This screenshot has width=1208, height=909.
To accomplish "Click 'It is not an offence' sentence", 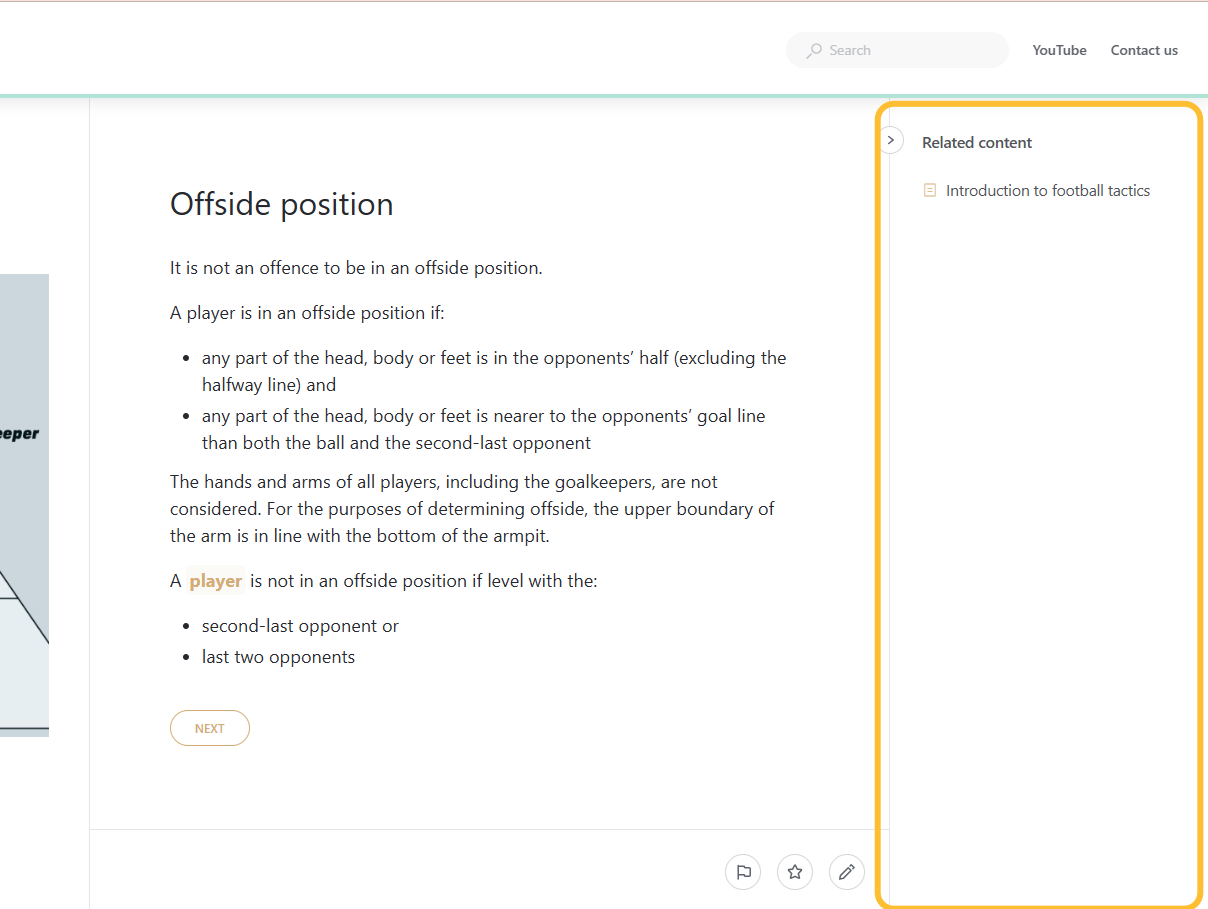I will (356, 268).
